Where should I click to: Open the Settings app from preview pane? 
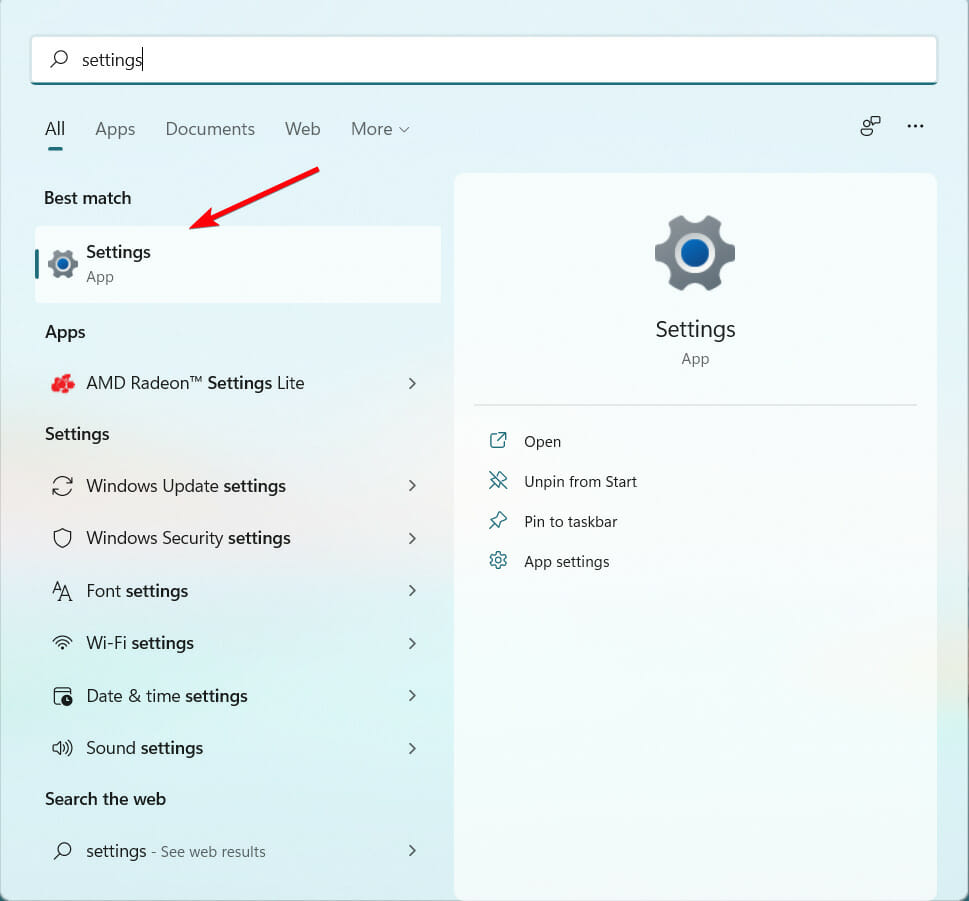[x=542, y=442]
